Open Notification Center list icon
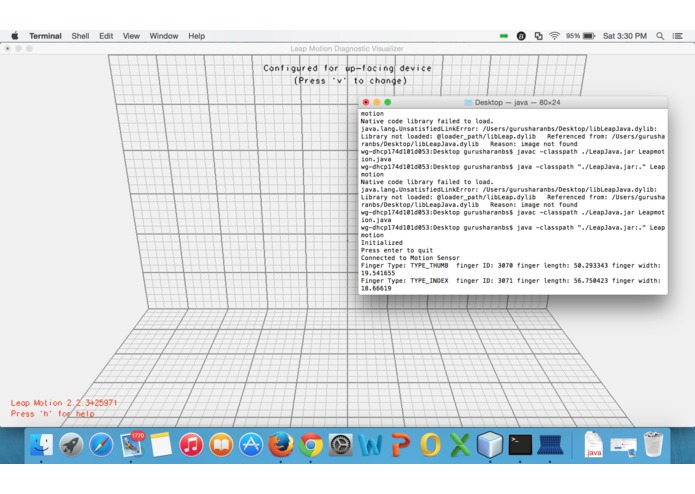This screenshot has height=494, width=695. (x=677, y=36)
